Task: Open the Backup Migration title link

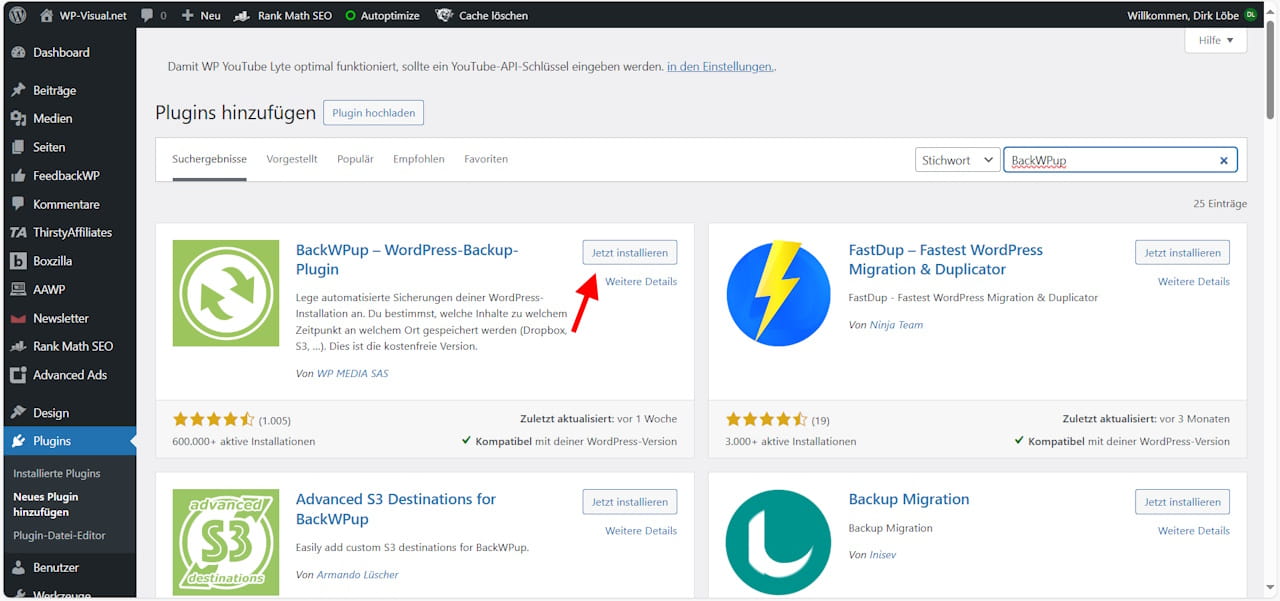Action: (x=909, y=499)
